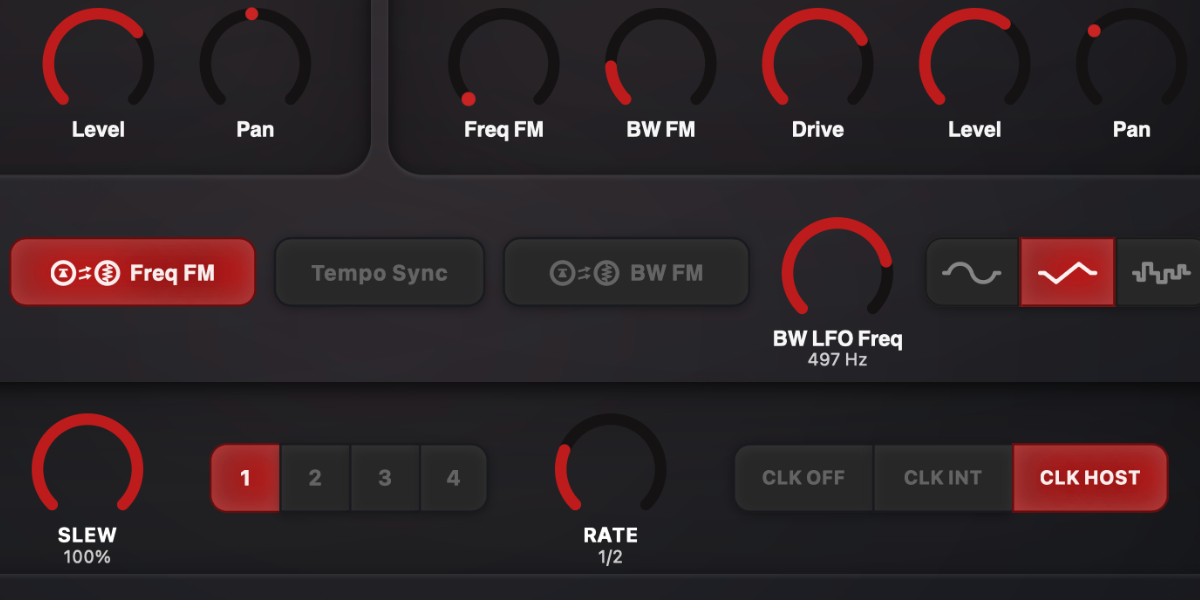The image size is (1200, 600).
Task: Enable the BW FM modulation button
Action: (626, 272)
